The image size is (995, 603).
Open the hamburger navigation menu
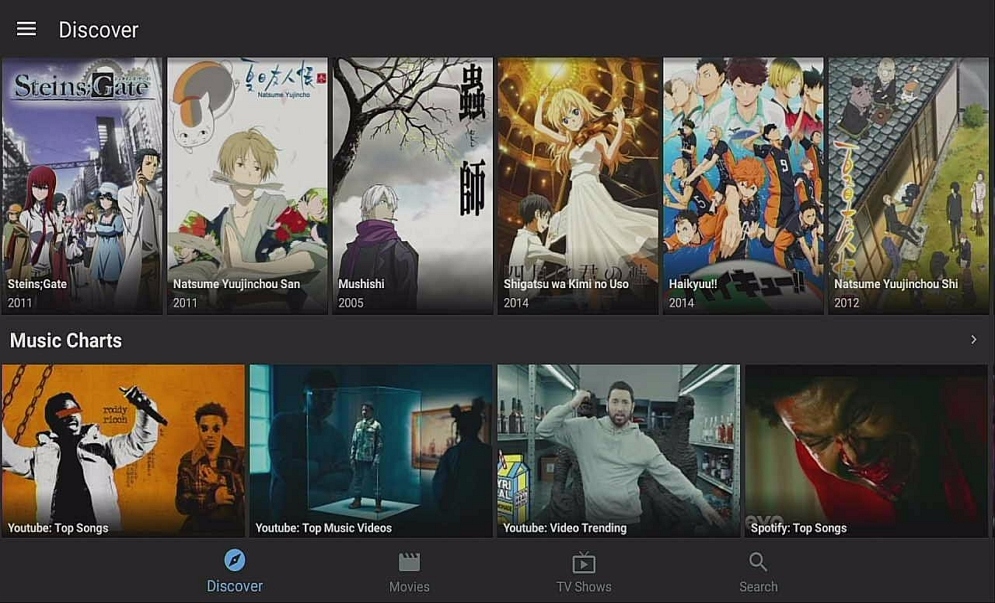(x=26, y=29)
